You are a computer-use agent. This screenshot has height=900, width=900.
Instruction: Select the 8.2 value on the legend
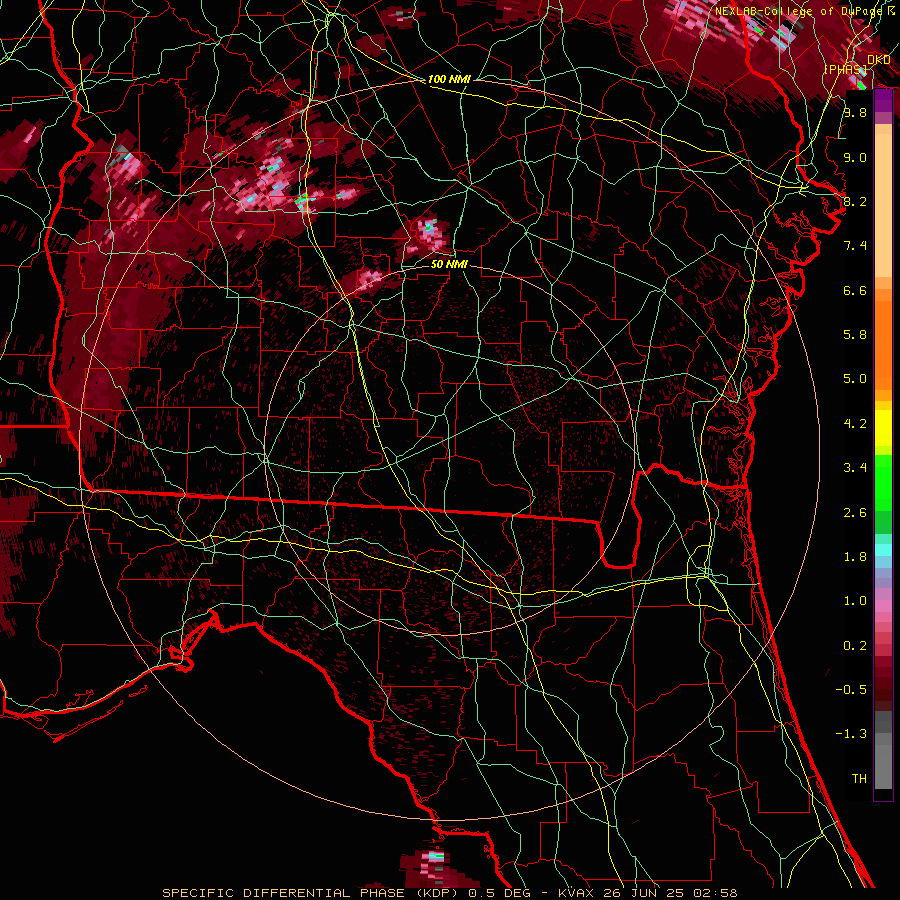(x=855, y=201)
